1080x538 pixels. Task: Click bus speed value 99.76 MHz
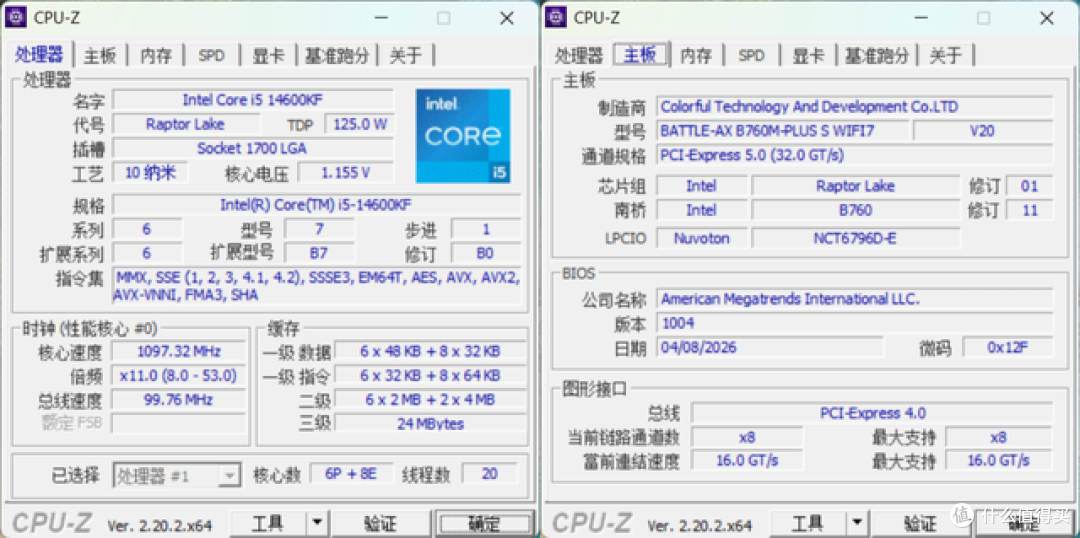click(x=179, y=400)
